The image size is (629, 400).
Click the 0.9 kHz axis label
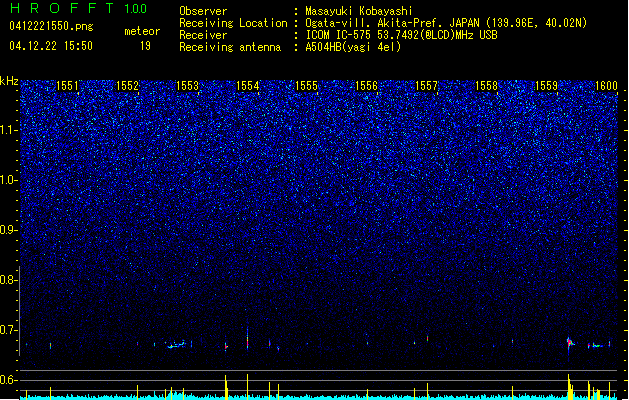pyautogui.click(x=9, y=230)
